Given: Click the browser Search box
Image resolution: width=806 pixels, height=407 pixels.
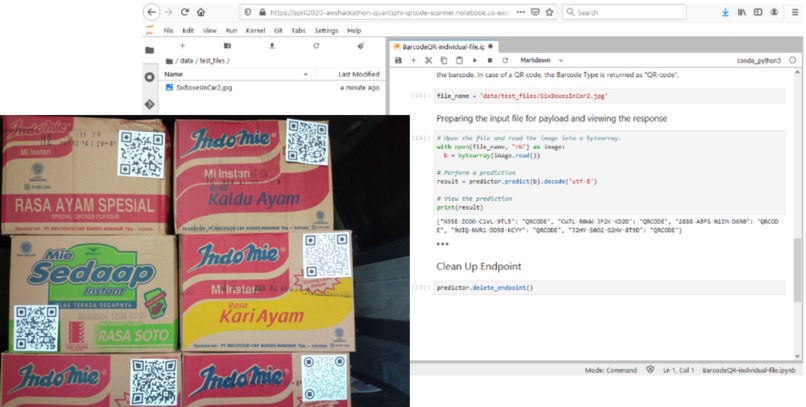Looking at the screenshot, I should click(x=624, y=12).
